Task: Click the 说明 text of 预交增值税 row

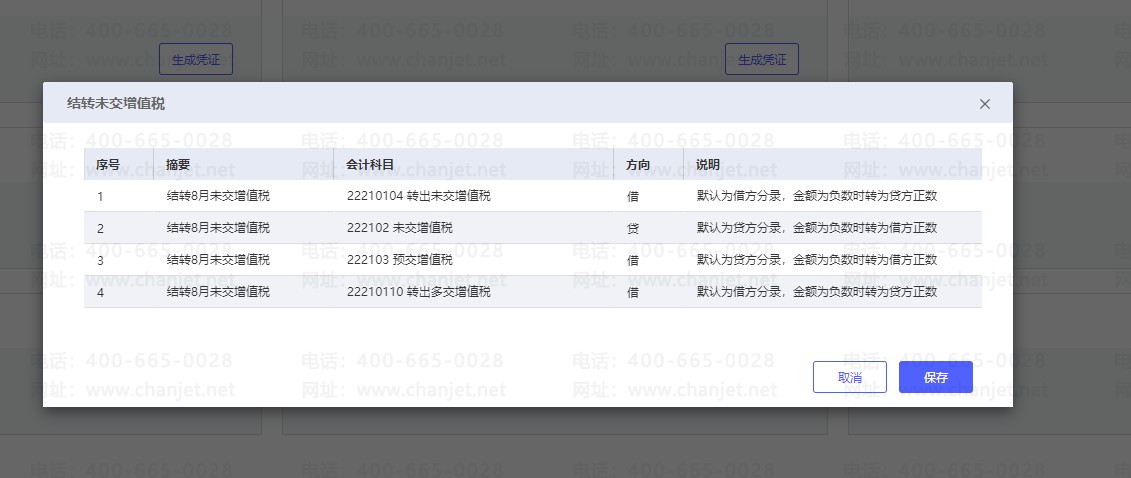Action: [x=817, y=260]
